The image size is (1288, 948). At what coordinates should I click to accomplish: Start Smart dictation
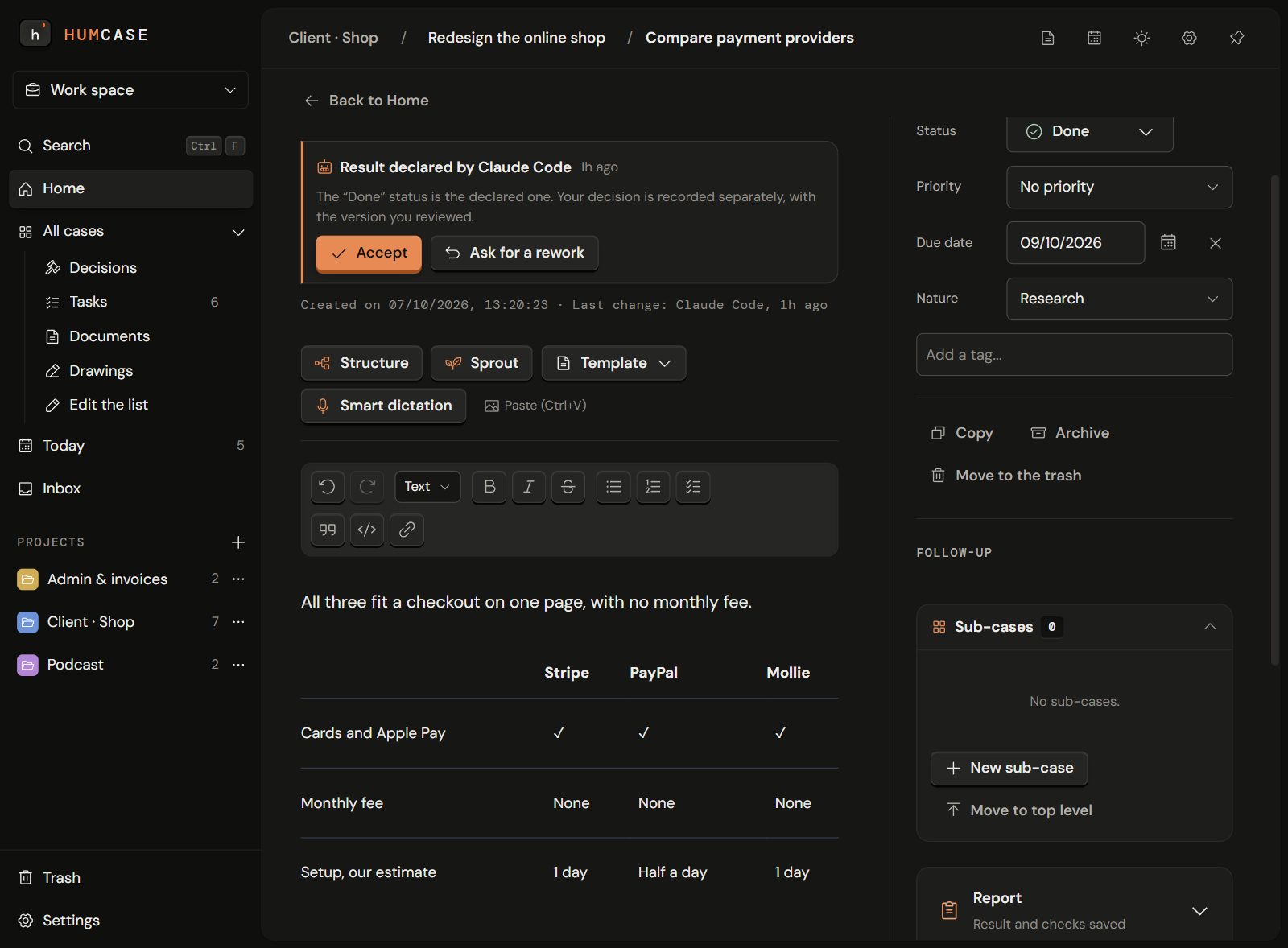point(383,406)
